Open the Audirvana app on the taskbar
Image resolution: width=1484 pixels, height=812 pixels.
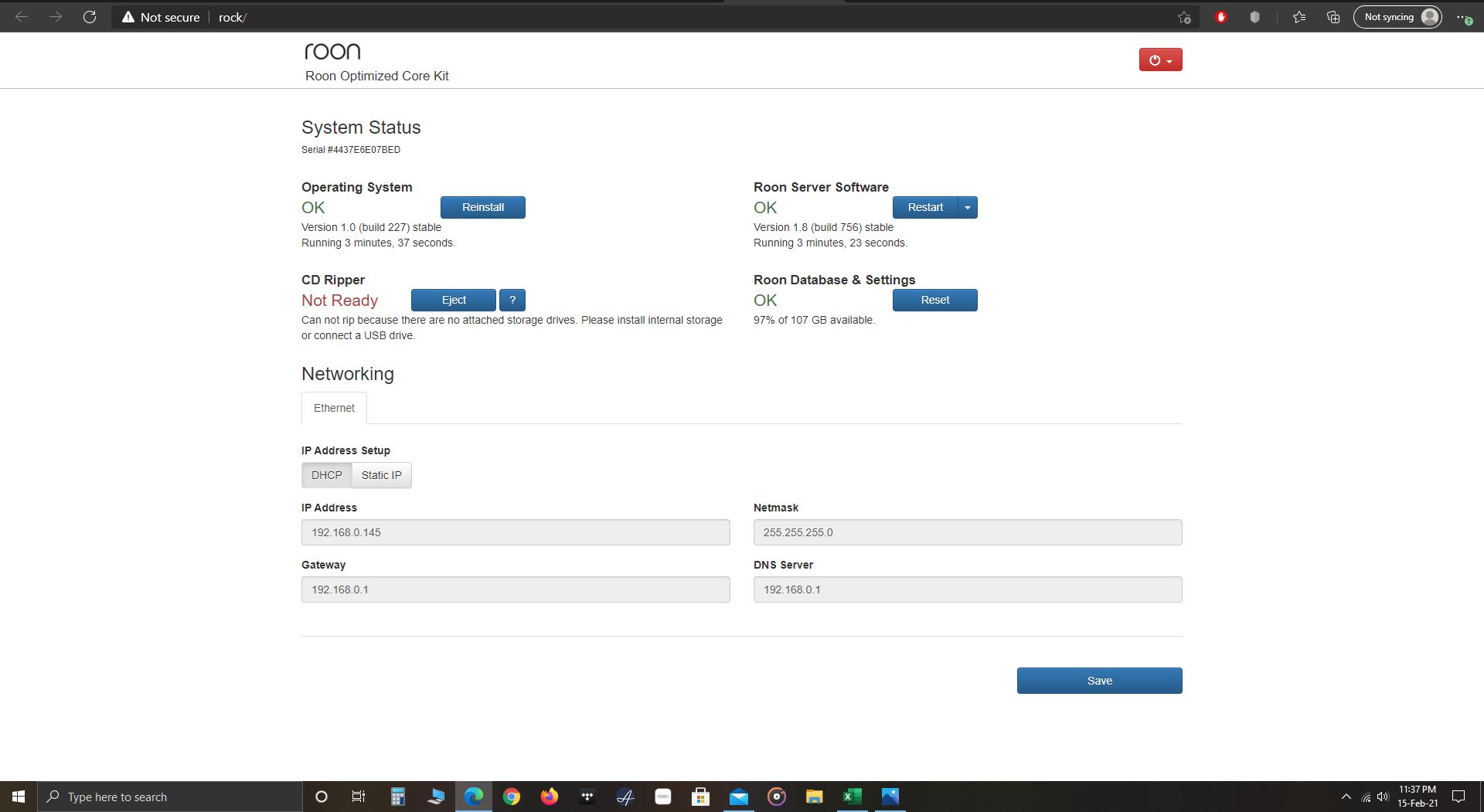pos(625,797)
